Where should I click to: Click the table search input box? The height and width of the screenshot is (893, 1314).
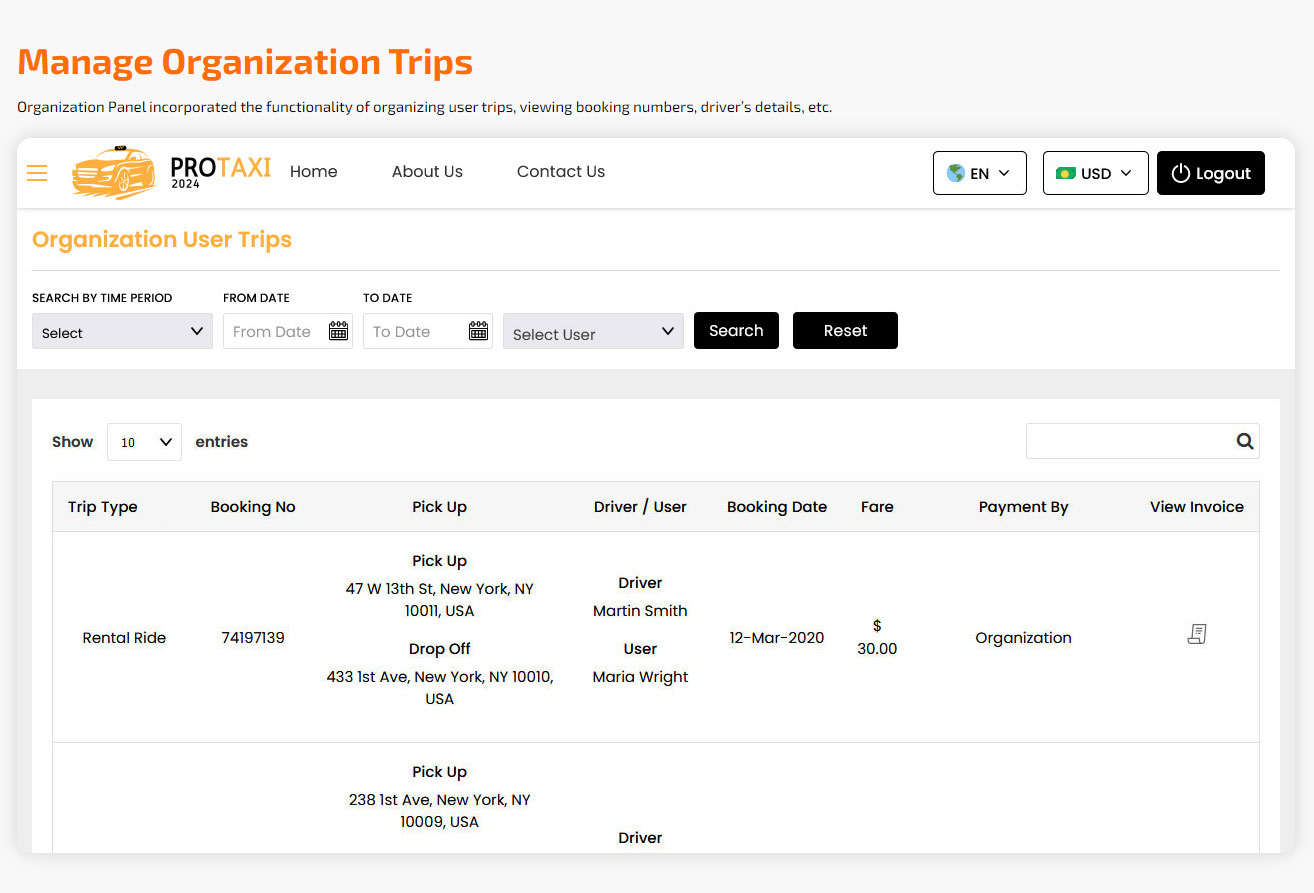point(1142,441)
